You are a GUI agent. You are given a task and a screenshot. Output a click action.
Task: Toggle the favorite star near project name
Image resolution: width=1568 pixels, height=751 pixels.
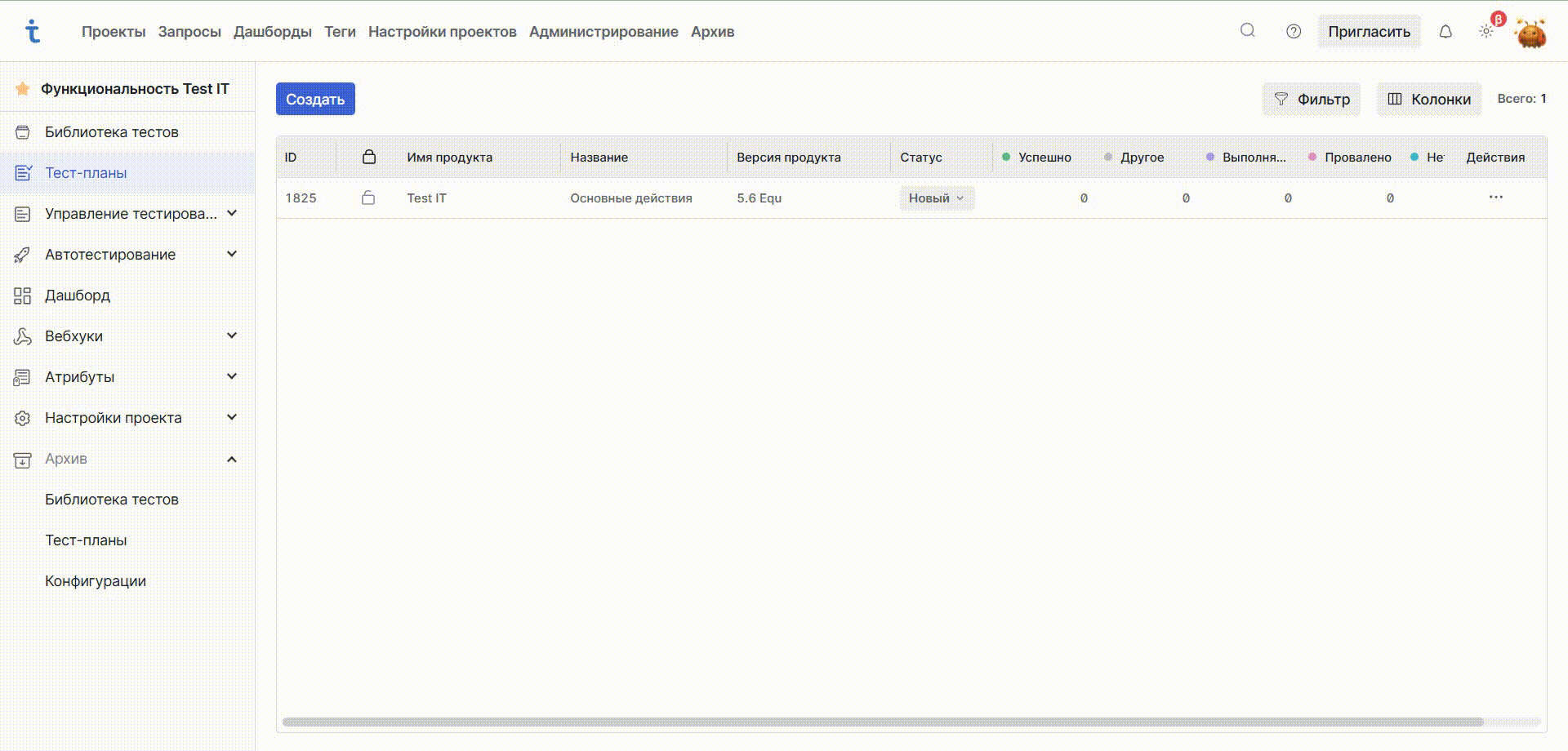pyautogui.click(x=22, y=88)
